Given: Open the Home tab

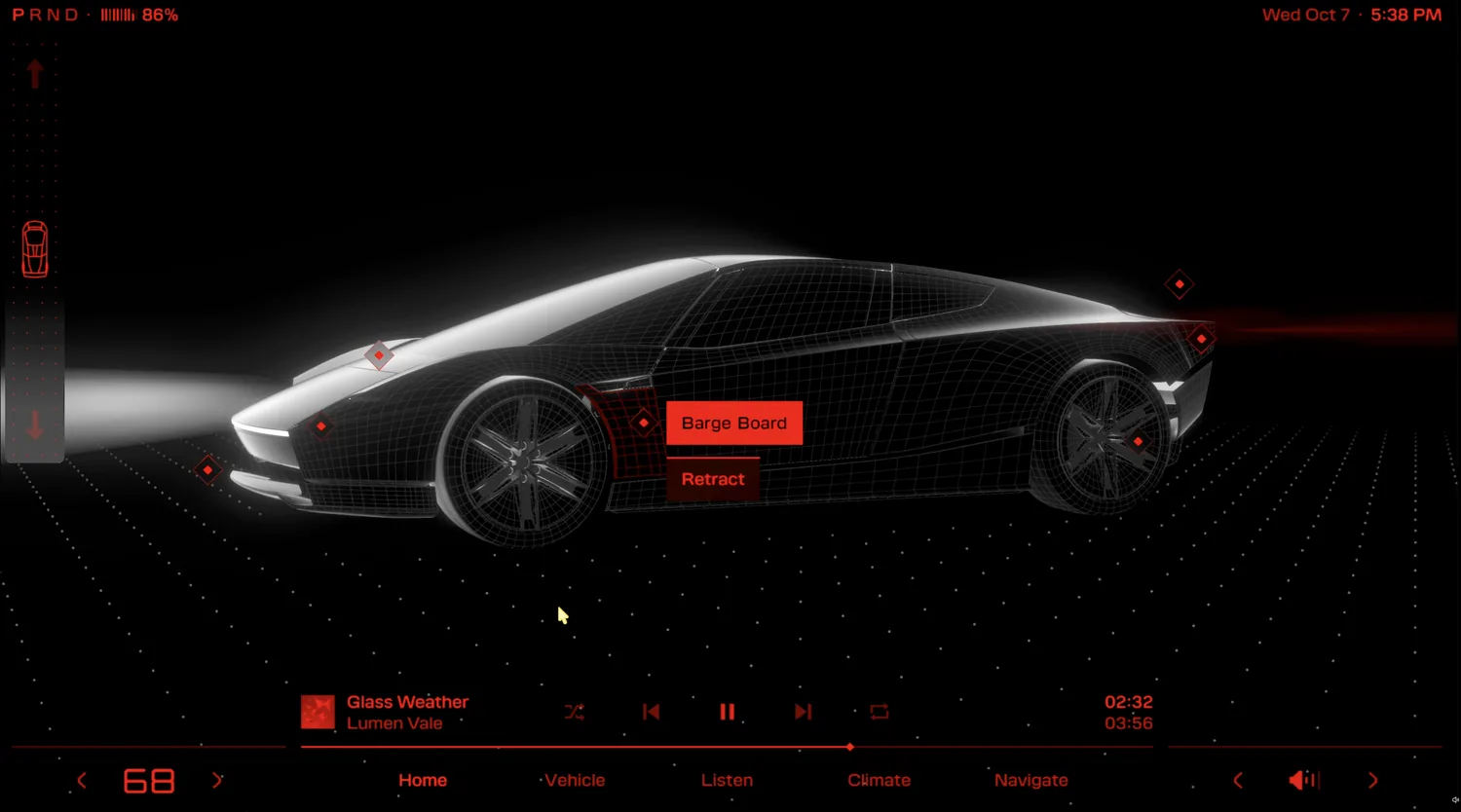Looking at the screenshot, I should click(x=423, y=780).
